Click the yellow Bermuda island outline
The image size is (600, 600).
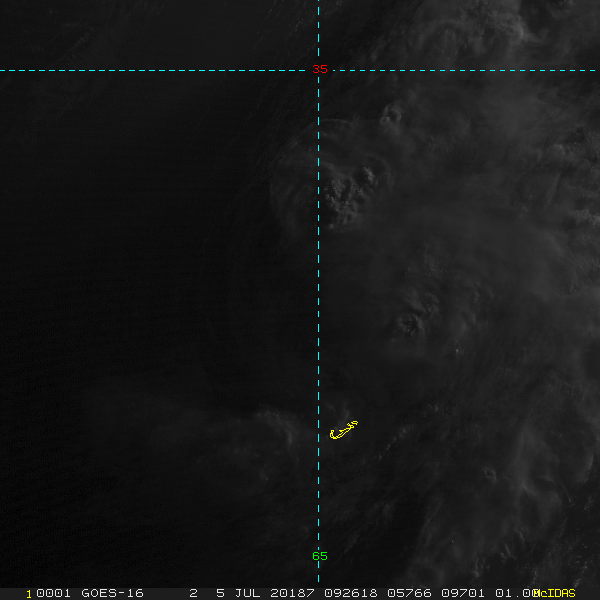point(344,430)
